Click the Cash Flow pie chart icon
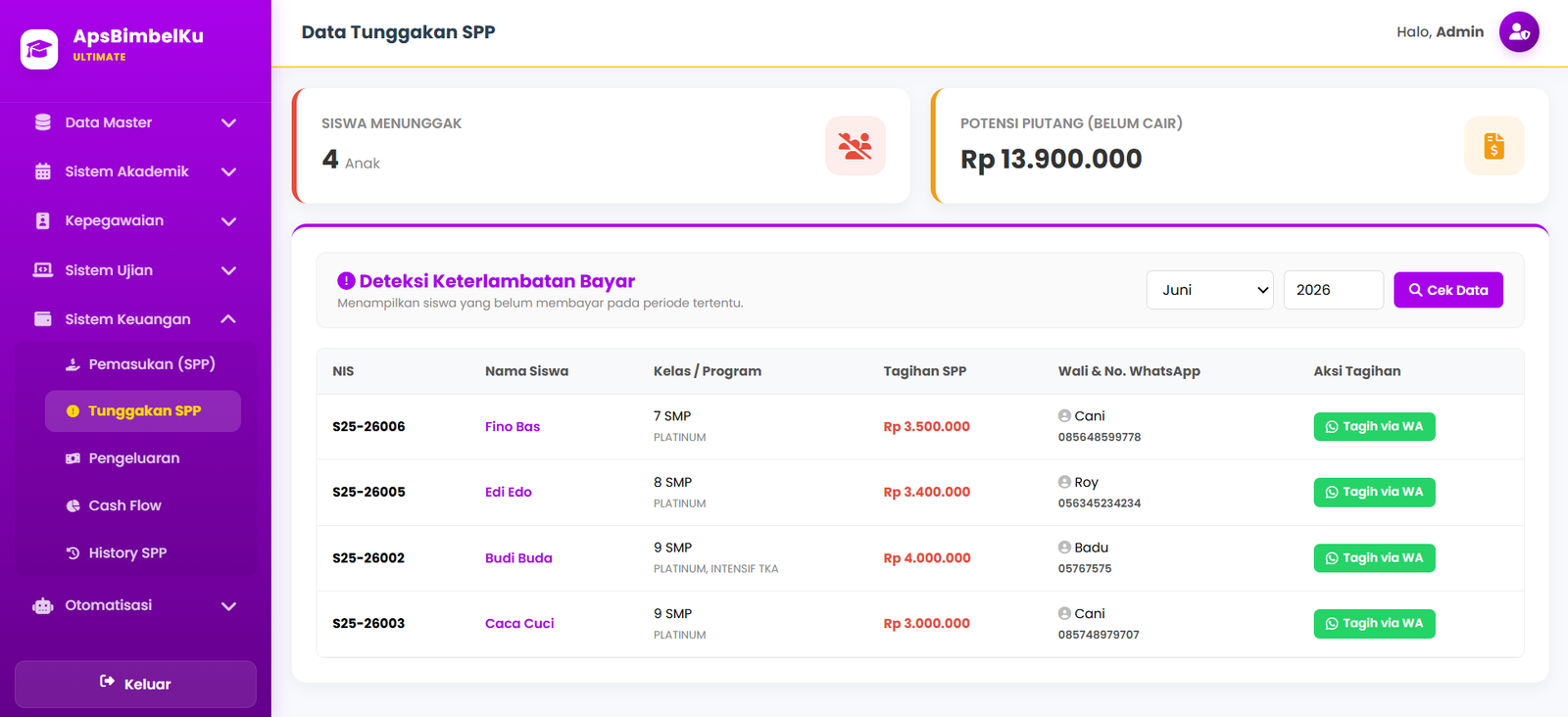Screen dimensions: 1568x717 [x=73, y=505]
